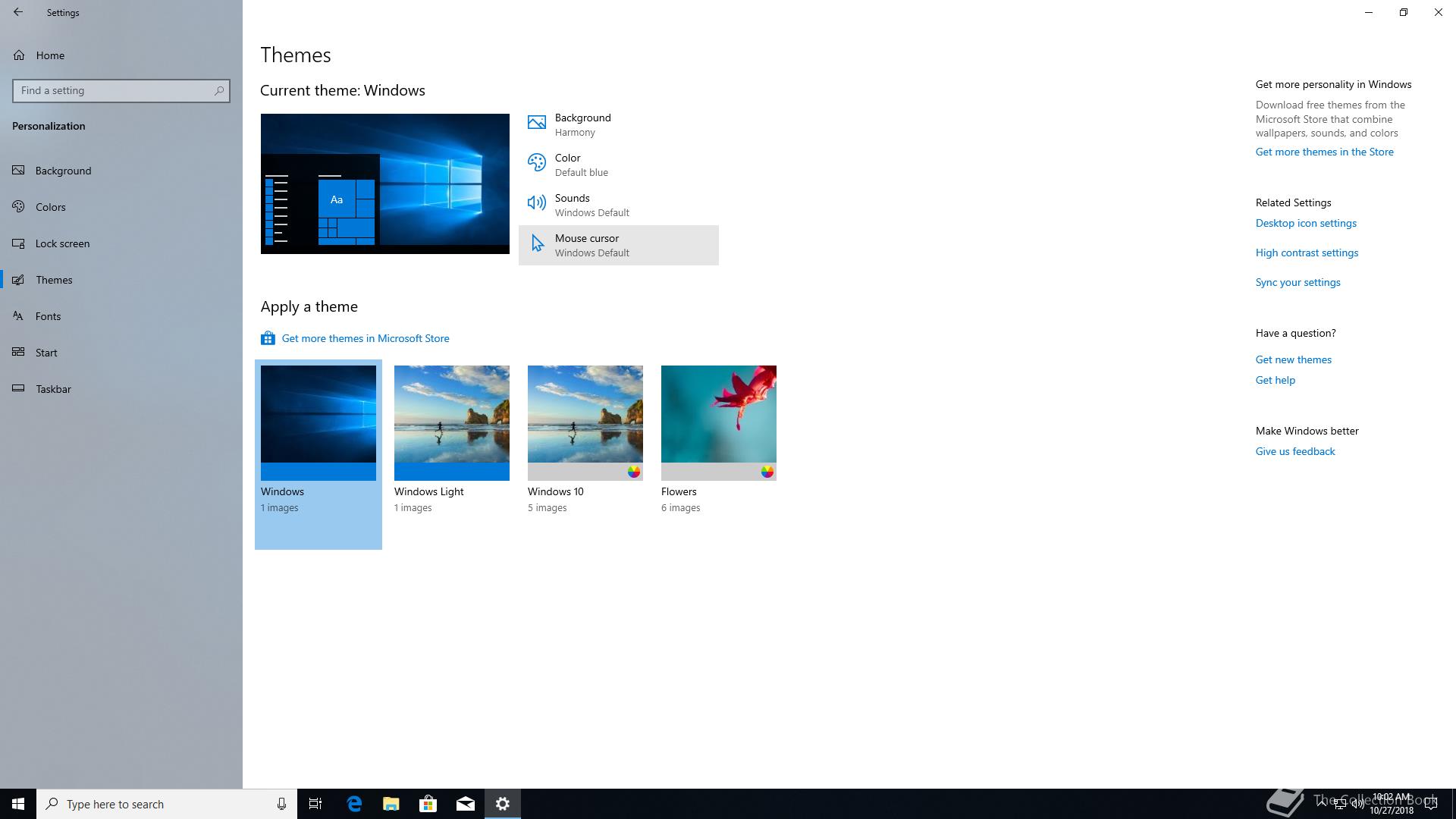This screenshot has height=819, width=1456.
Task: Open Mail app from taskbar
Action: tap(466, 804)
